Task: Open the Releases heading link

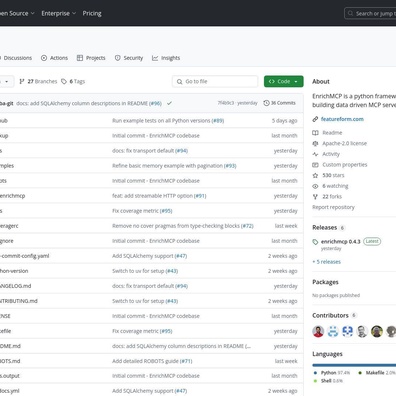Action: [x=325, y=227]
